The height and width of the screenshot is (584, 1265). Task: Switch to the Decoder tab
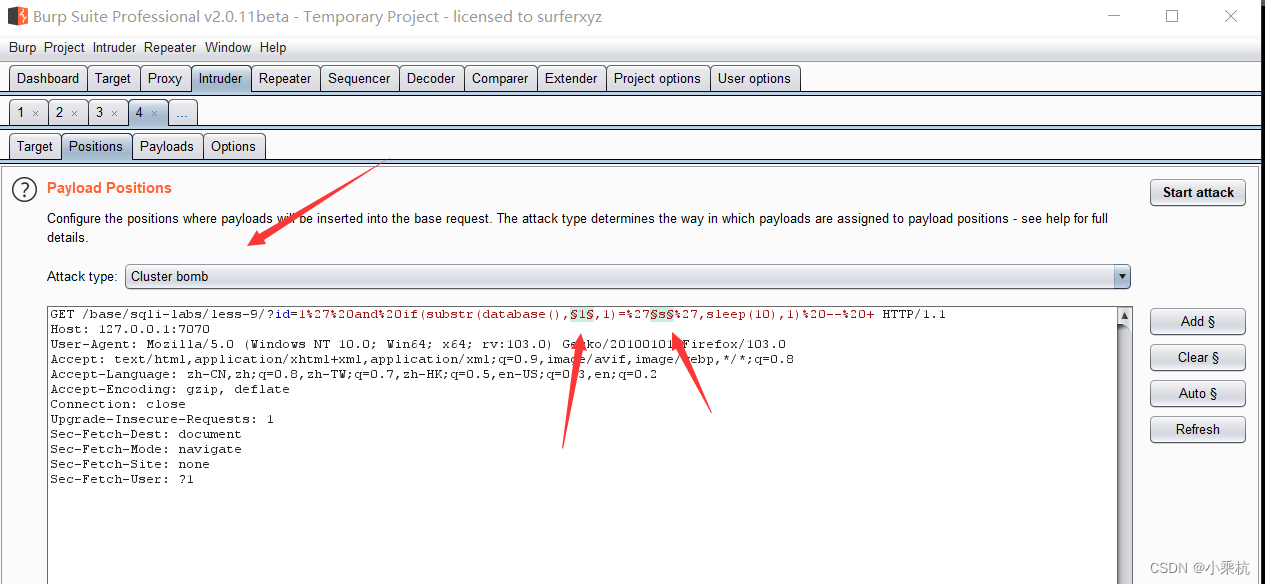click(x=431, y=79)
